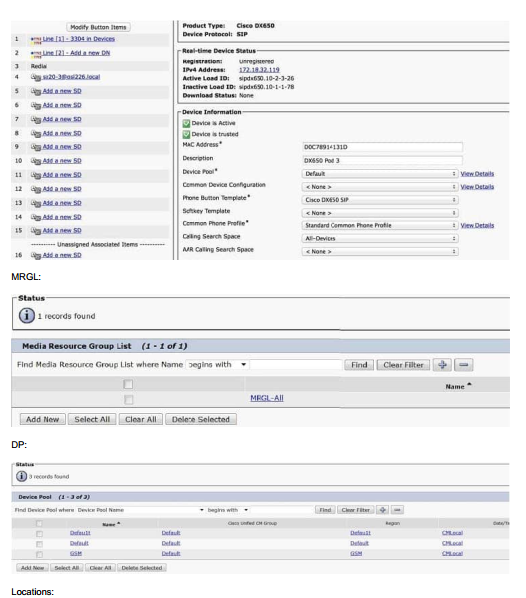Viewport: 526px width, 598px height.
Task: Click Add New under the MRGL table
Action: (x=43, y=419)
